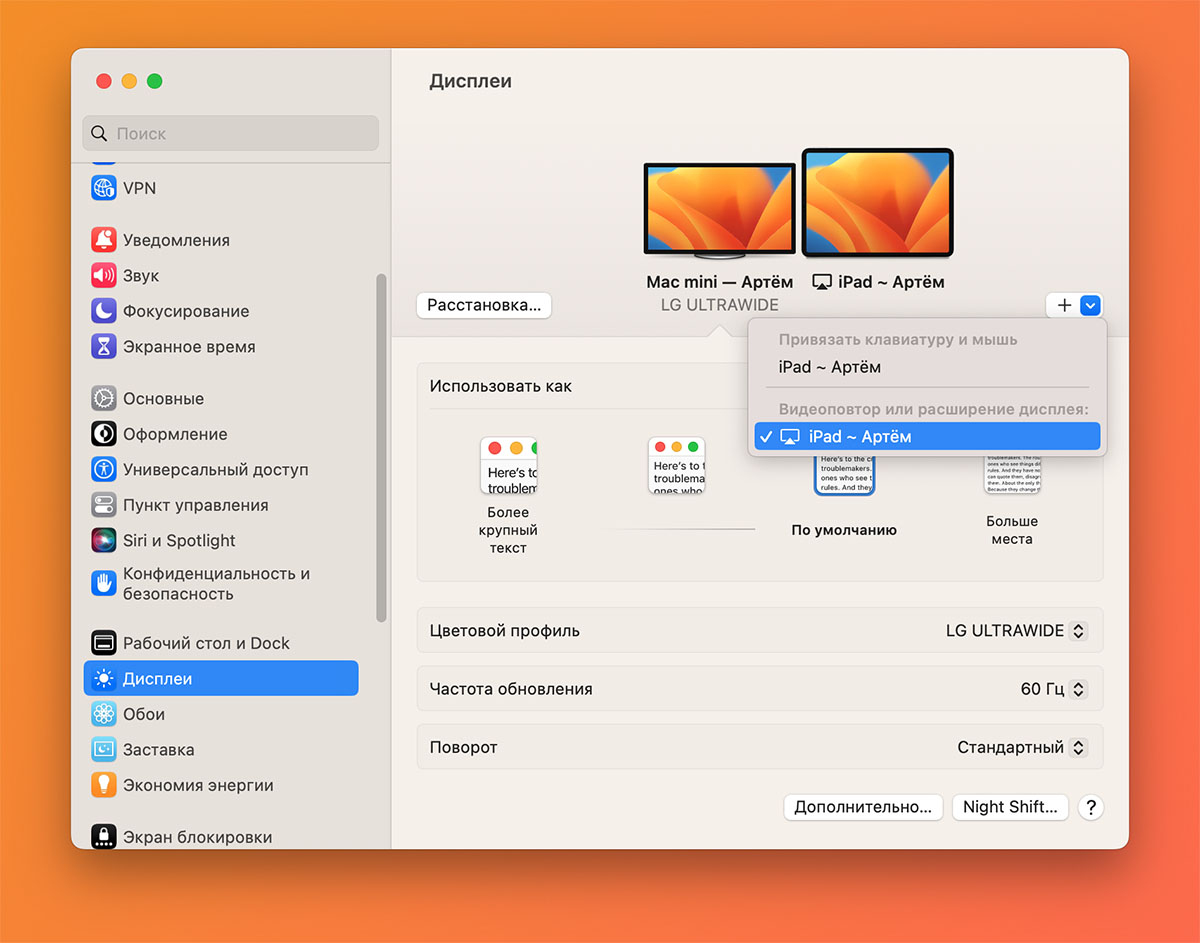The image size is (1200, 943).
Task: Click the Siri и Spotlight icon
Action: pos(104,541)
